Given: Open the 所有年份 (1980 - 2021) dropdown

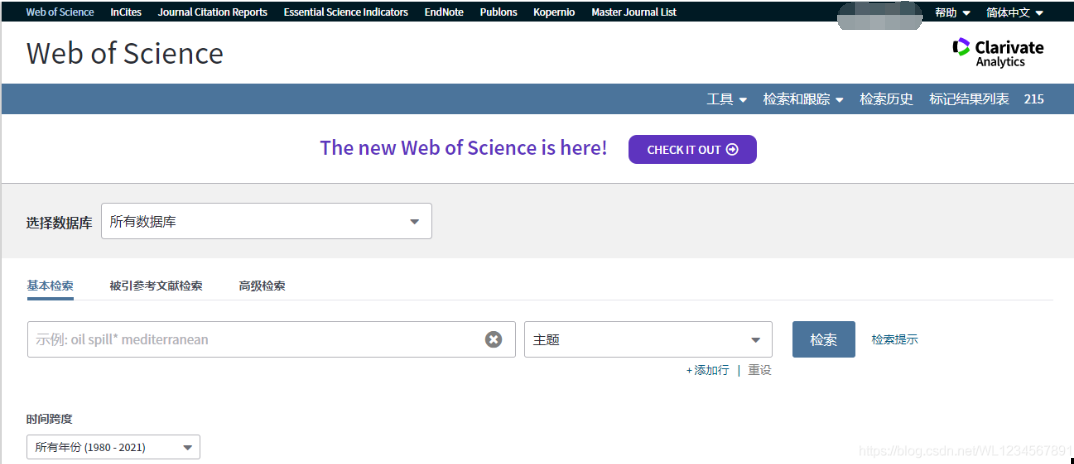Looking at the screenshot, I should [x=114, y=447].
